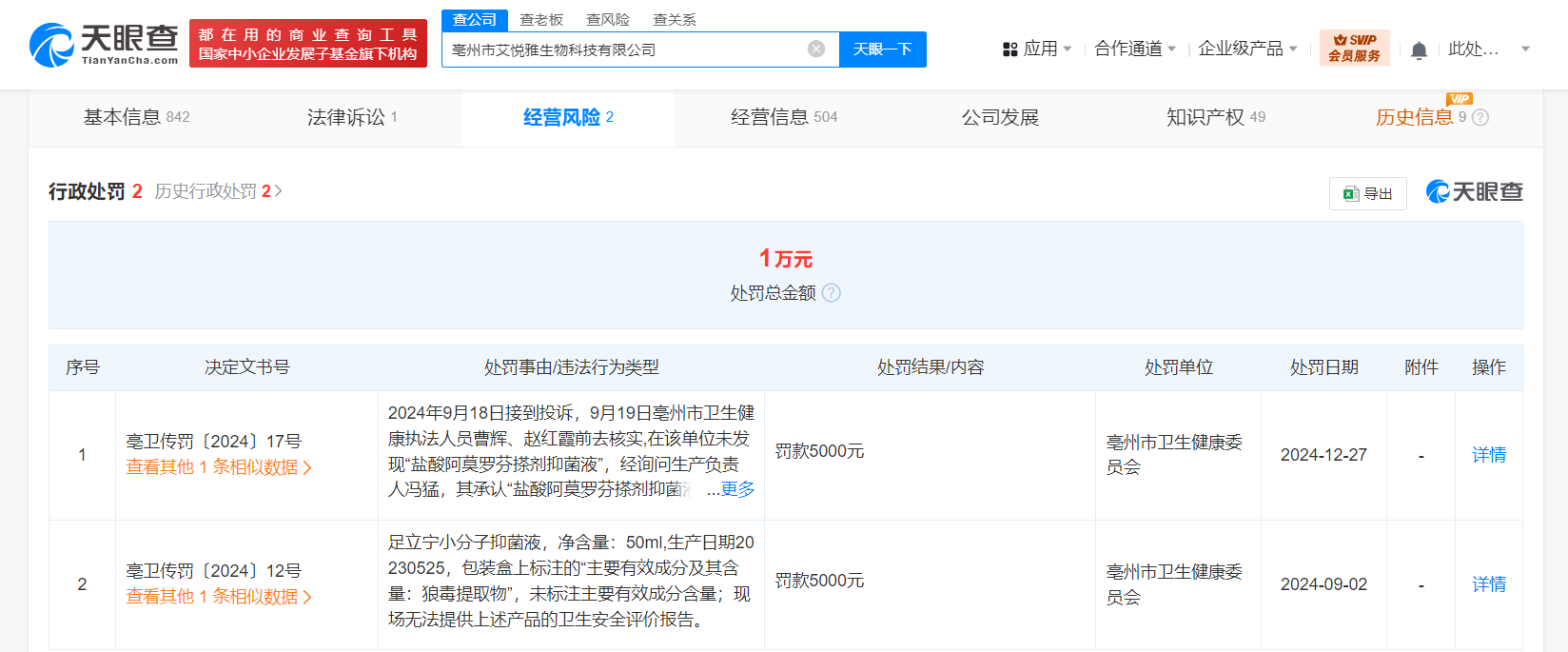Screen dimensions: 1568x652
Task: Click the 处罚日期 column header
Action: click(x=1324, y=367)
